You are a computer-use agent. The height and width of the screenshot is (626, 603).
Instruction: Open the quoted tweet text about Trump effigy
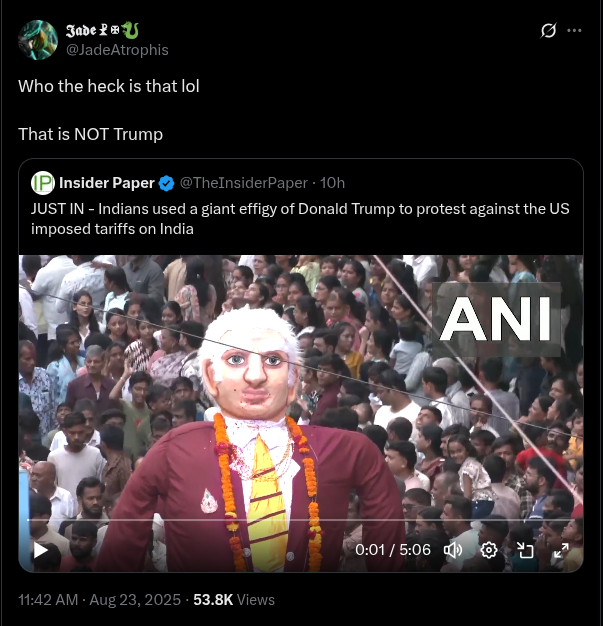(300, 219)
